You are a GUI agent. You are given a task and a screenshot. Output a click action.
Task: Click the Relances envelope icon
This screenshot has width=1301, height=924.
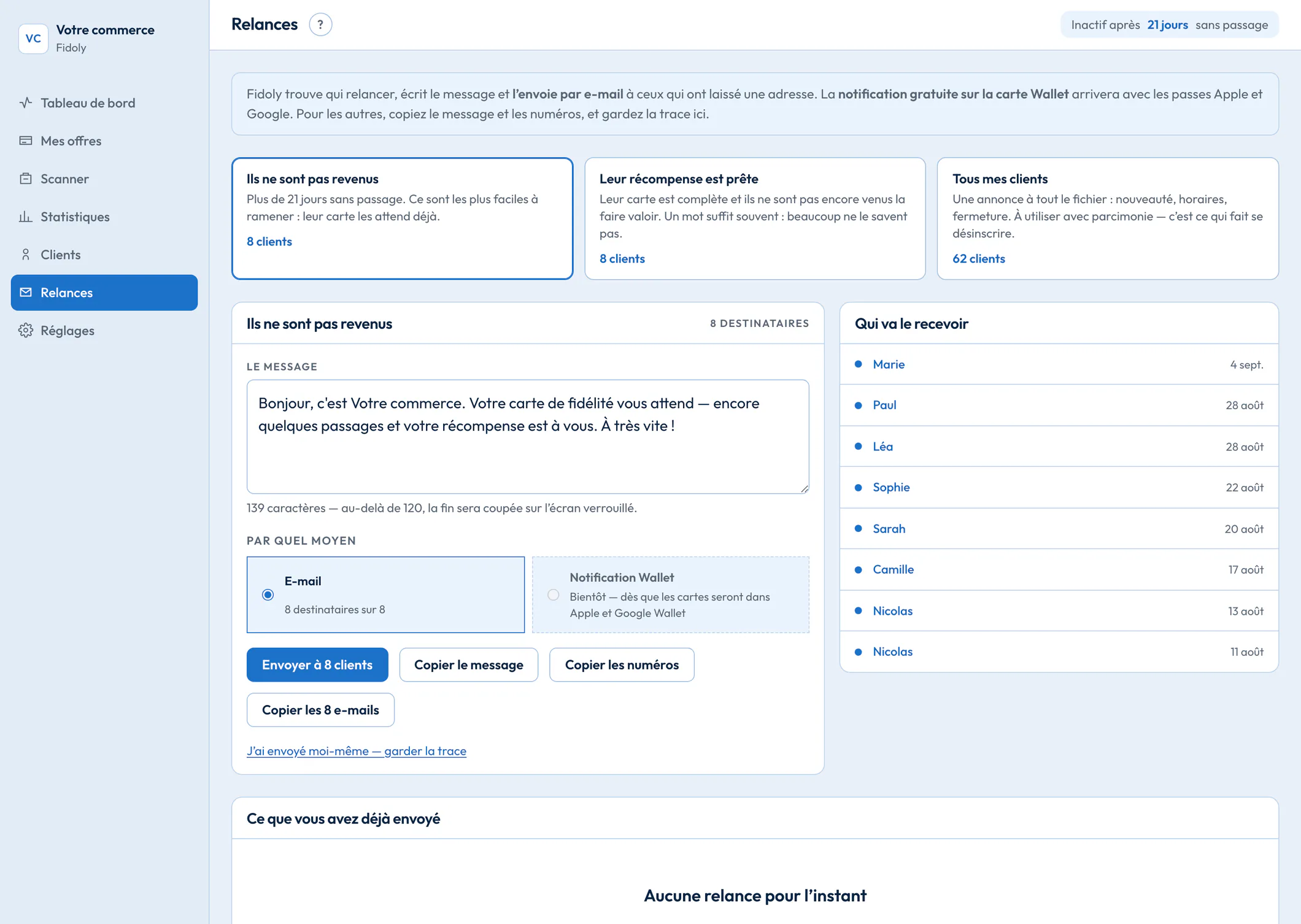pyautogui.click(x=26, y=292)
